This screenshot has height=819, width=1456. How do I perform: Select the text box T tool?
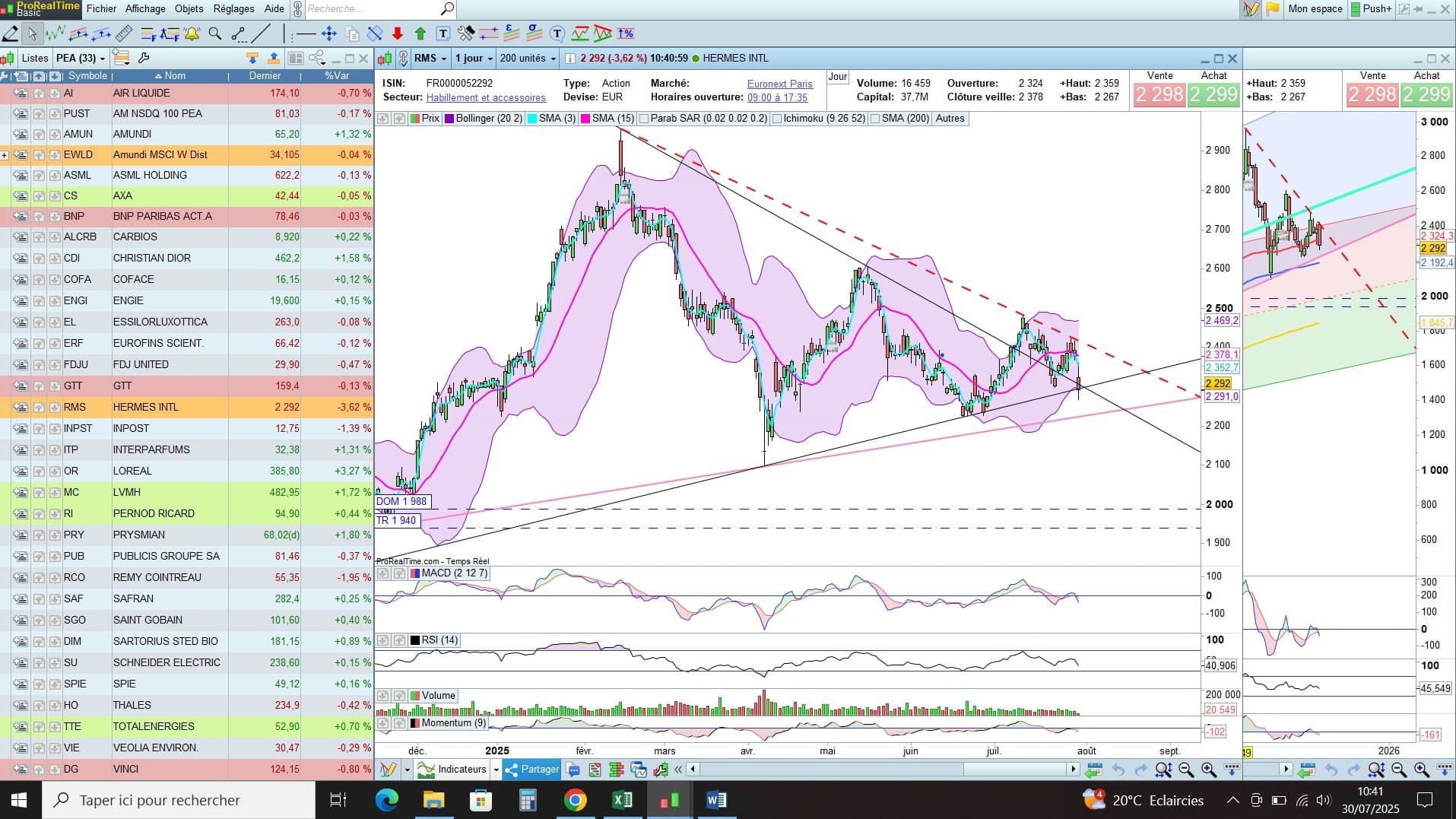(x=443, y=33)
